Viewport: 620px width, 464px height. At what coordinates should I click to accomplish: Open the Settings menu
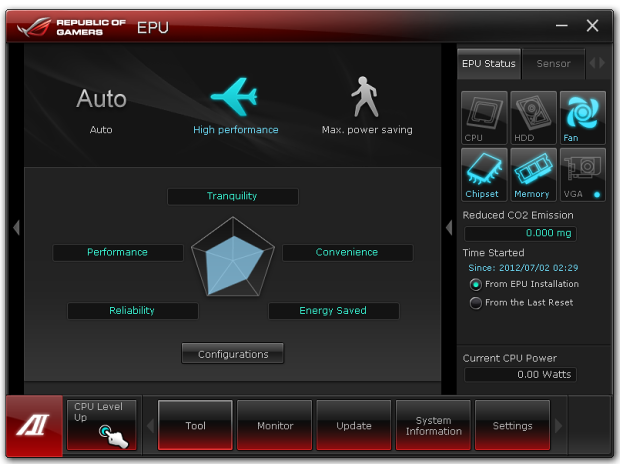point(512,425)
